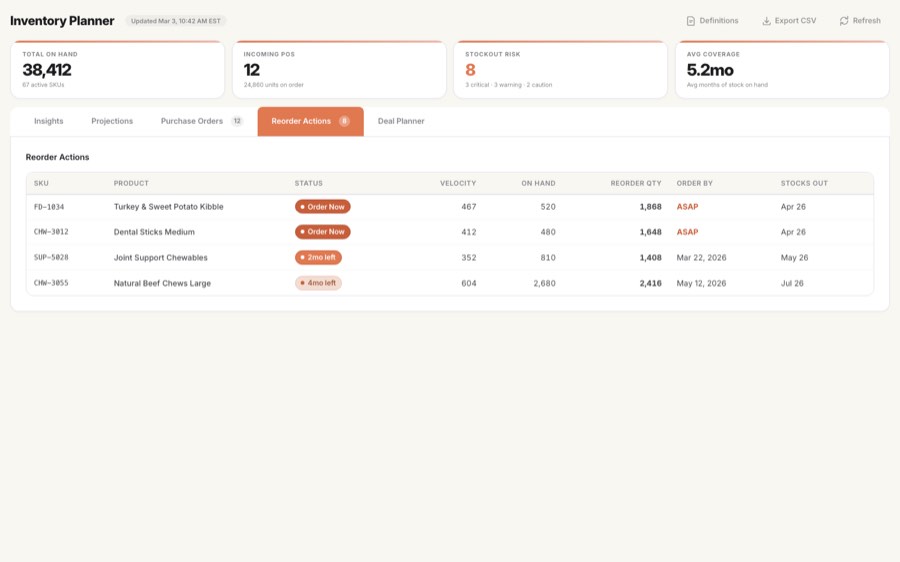Sort by the Status column header
The height and width of the screenshot is (562, 900).
click(309, 183)
